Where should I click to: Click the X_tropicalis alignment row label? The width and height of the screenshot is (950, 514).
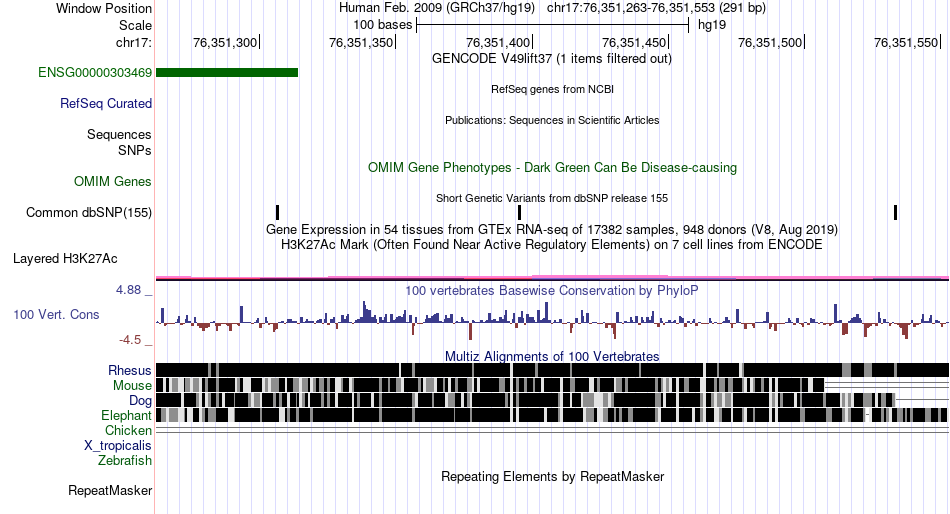tap(118, 446)
